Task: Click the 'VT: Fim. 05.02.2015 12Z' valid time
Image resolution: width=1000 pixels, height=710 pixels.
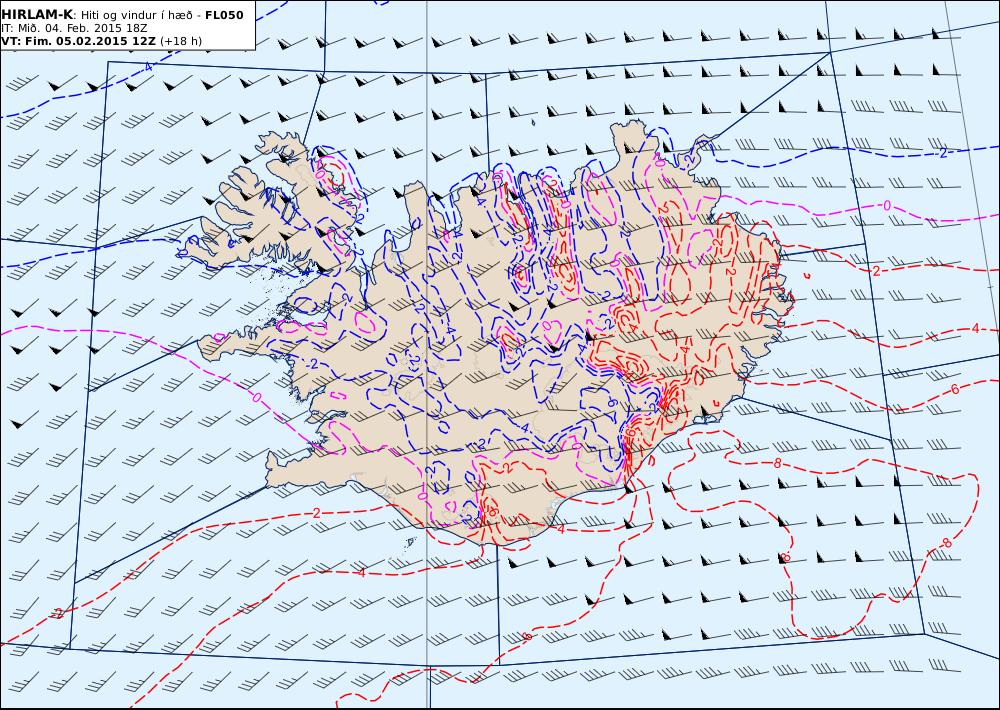Action: click(78, 41)
